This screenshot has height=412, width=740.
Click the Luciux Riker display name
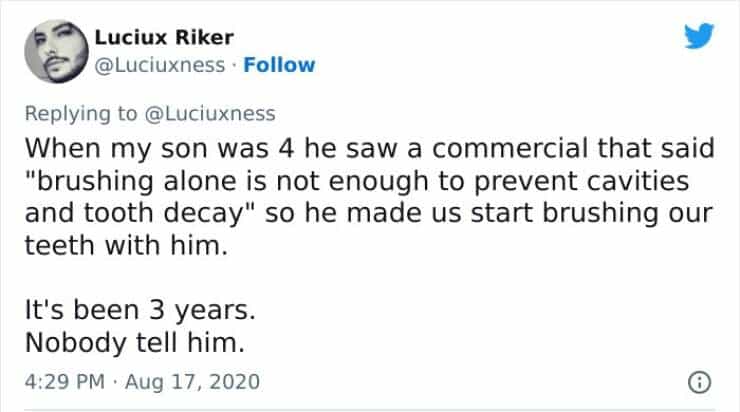pos(164,38)
